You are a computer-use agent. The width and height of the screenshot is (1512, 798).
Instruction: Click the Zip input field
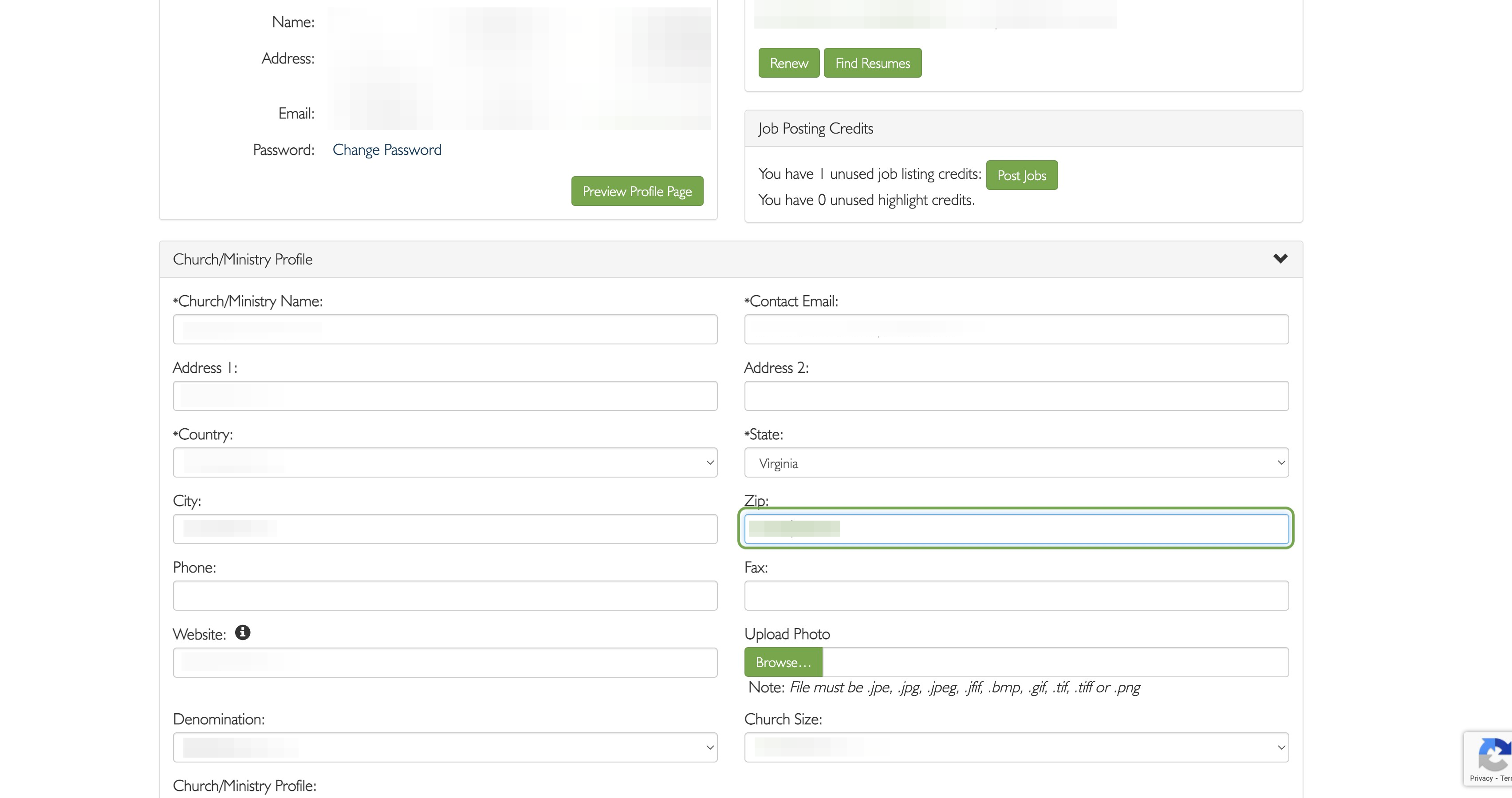coord(1016,529)
